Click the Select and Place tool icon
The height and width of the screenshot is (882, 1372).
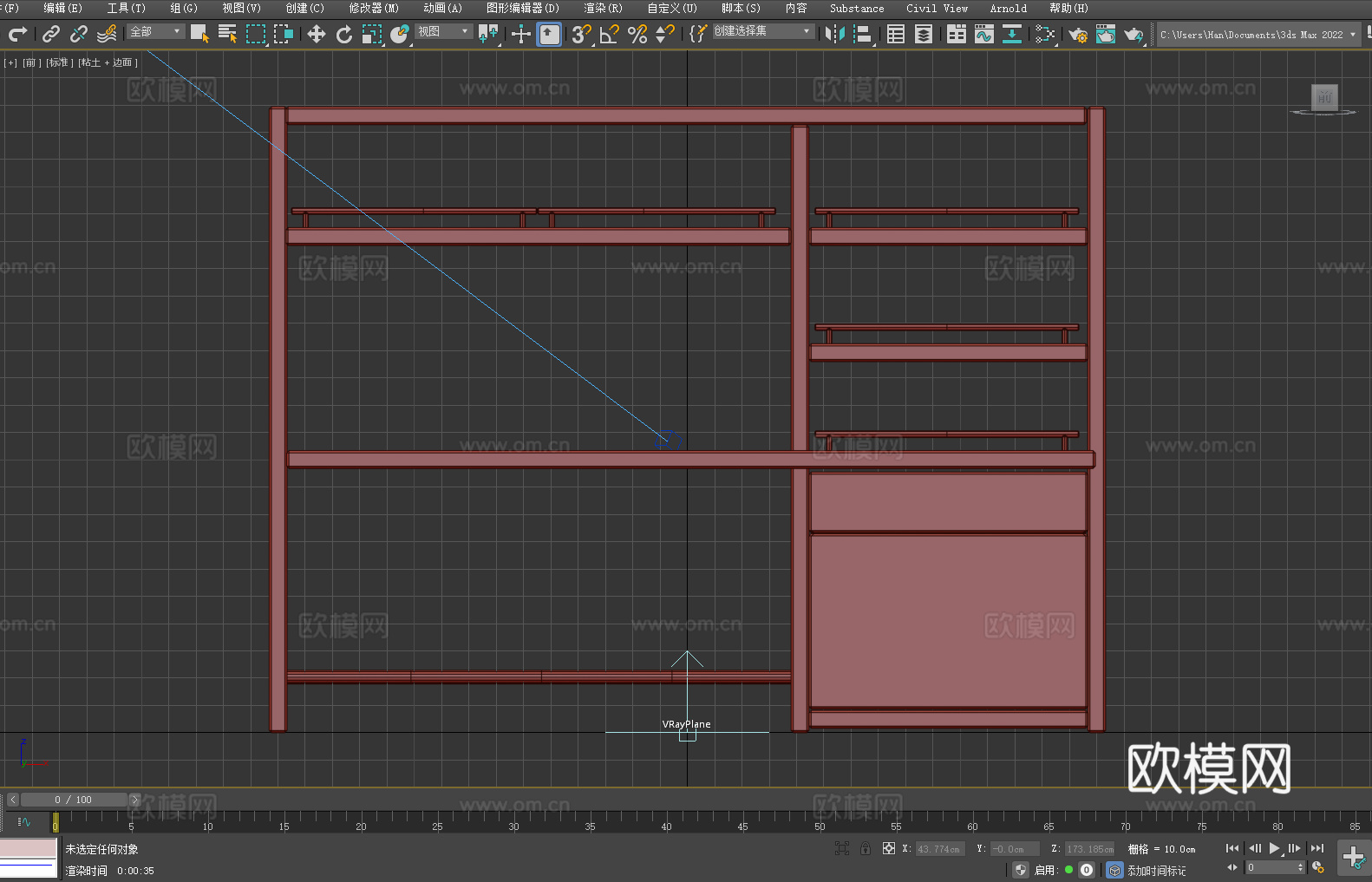(400, 34)
